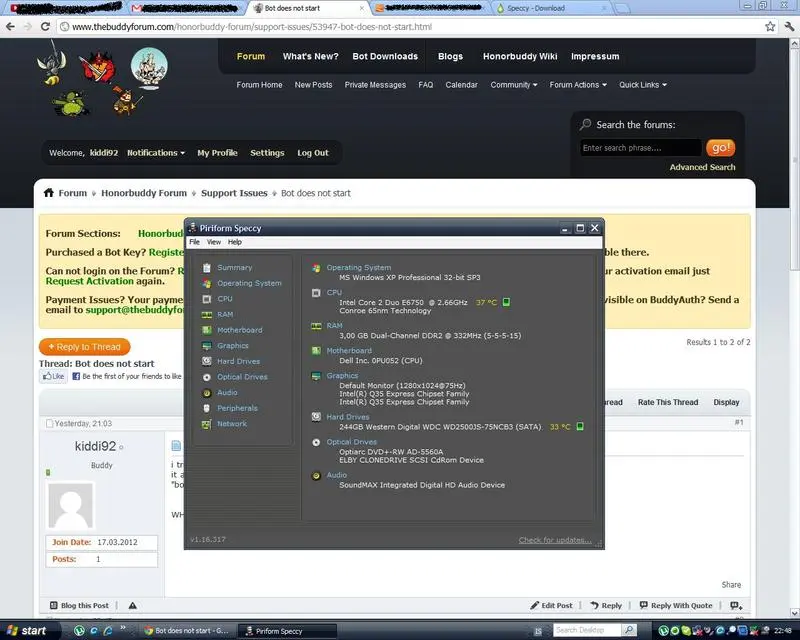Click Internet Explorer quick launch icon in taskbar
Viewport: 800px width, 640px height.
click(108, 631)
